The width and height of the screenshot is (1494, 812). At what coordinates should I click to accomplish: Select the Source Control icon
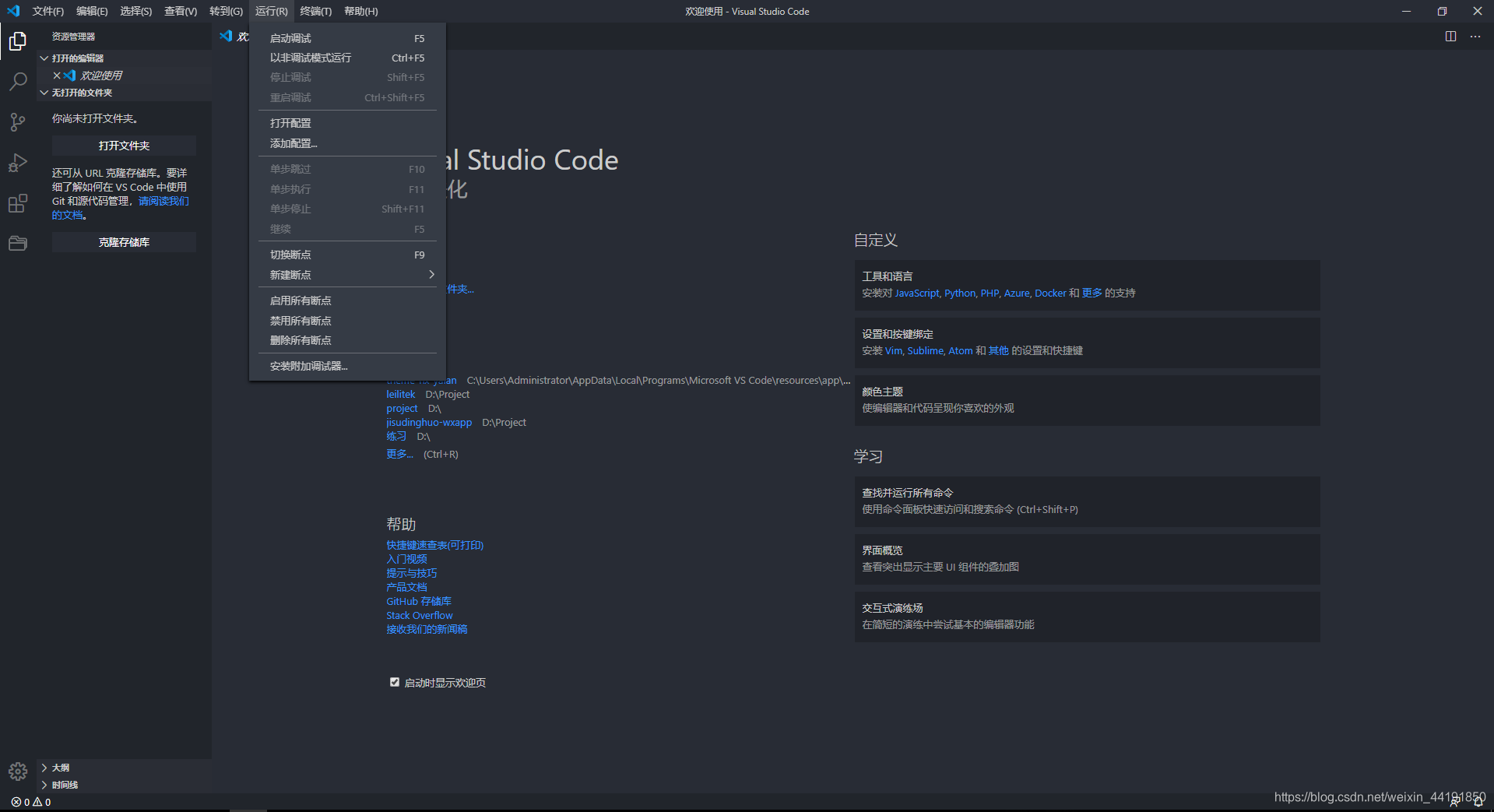pyautogui.click(x=17, y=121)
